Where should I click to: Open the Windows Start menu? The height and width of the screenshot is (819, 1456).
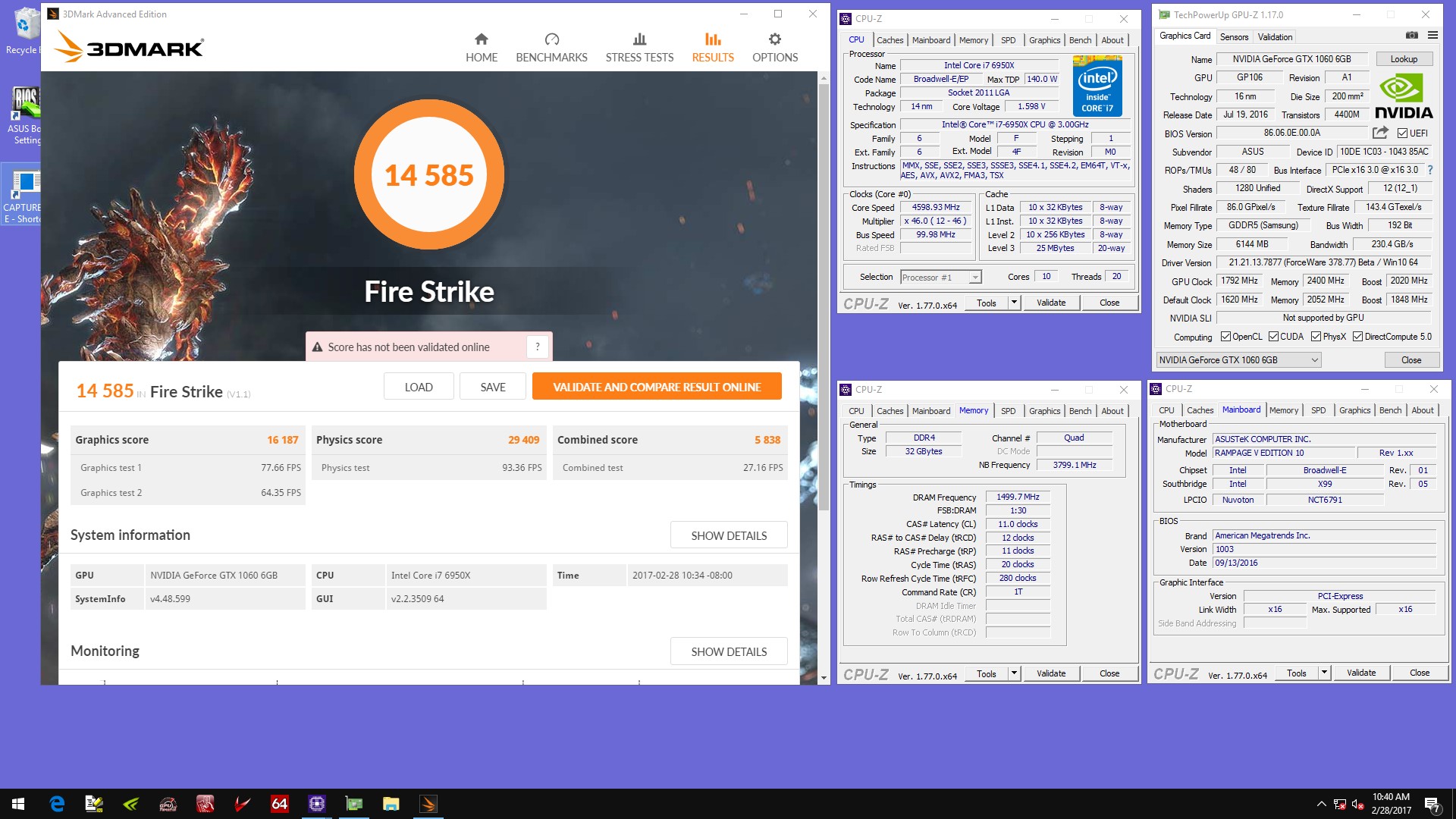pyautogui.click(x=18, y=804)
